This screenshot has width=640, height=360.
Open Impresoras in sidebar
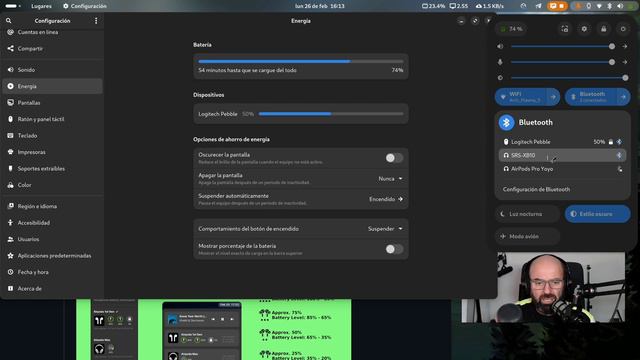pyautogui.click(x=52, y=152)
